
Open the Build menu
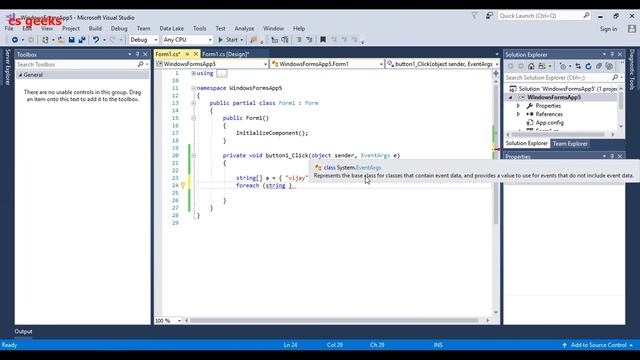pos(95,29)
